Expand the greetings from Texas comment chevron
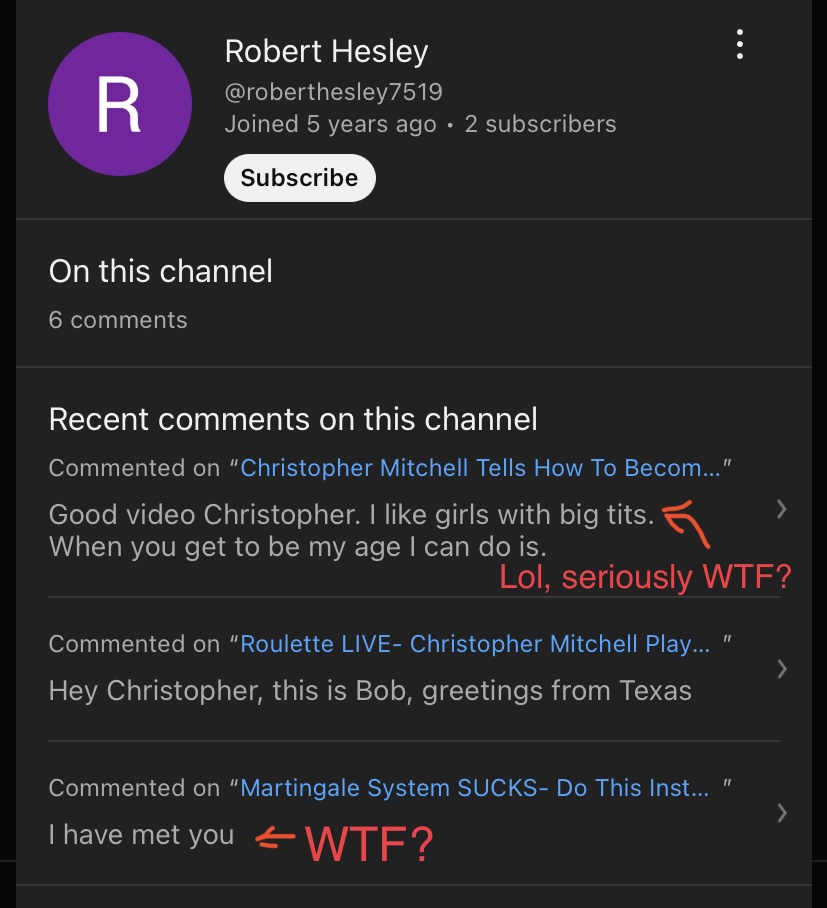The width and height of the screenshot is (827, 908). 781,669
